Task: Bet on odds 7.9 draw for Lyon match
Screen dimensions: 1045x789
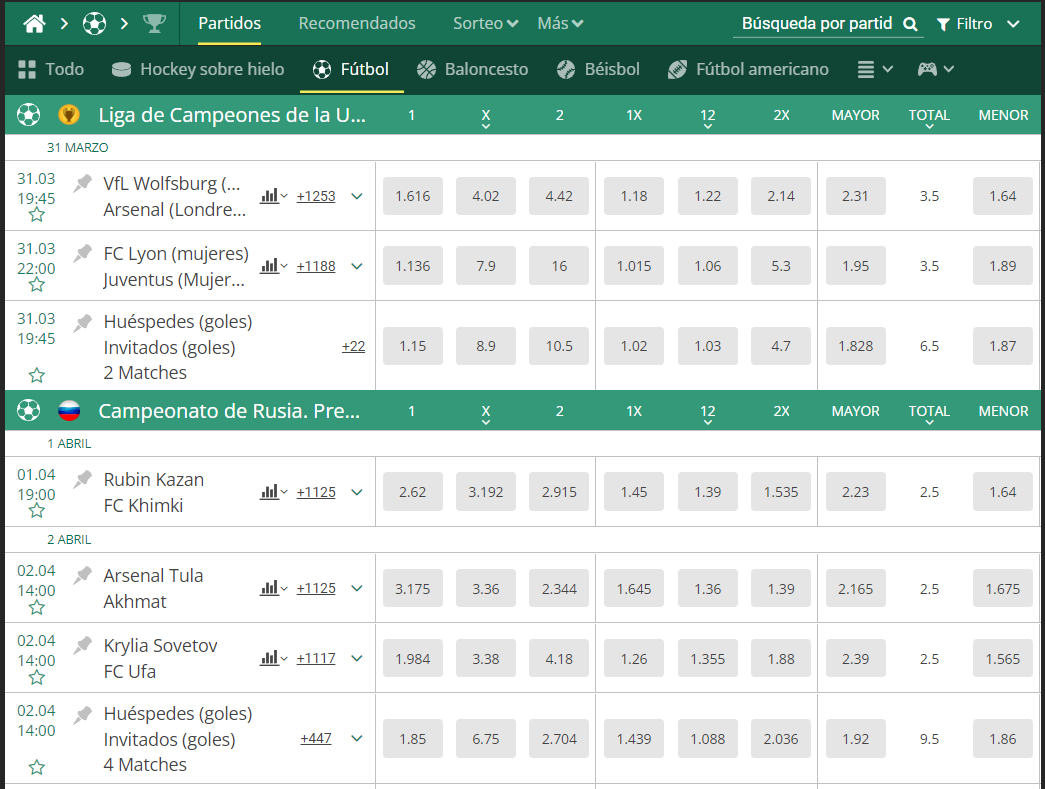Action: pos(486,266)
